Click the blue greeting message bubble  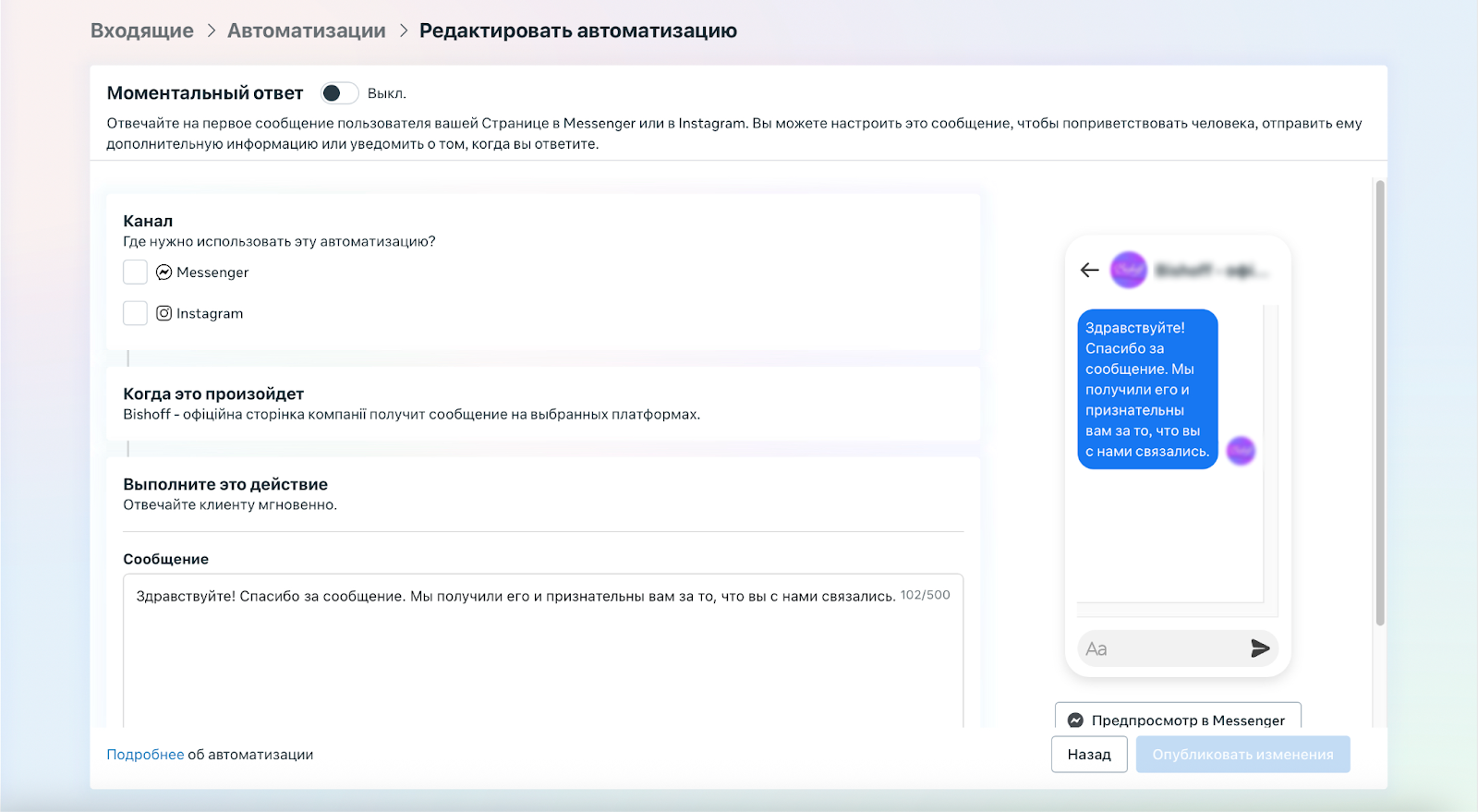click(x=1147, y=389)
